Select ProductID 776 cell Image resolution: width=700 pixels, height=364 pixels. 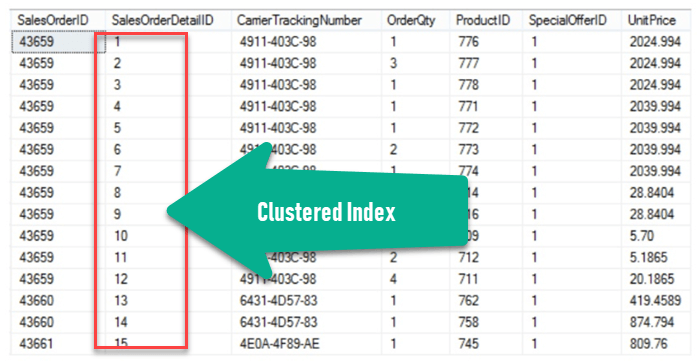[x=486, y=42]
